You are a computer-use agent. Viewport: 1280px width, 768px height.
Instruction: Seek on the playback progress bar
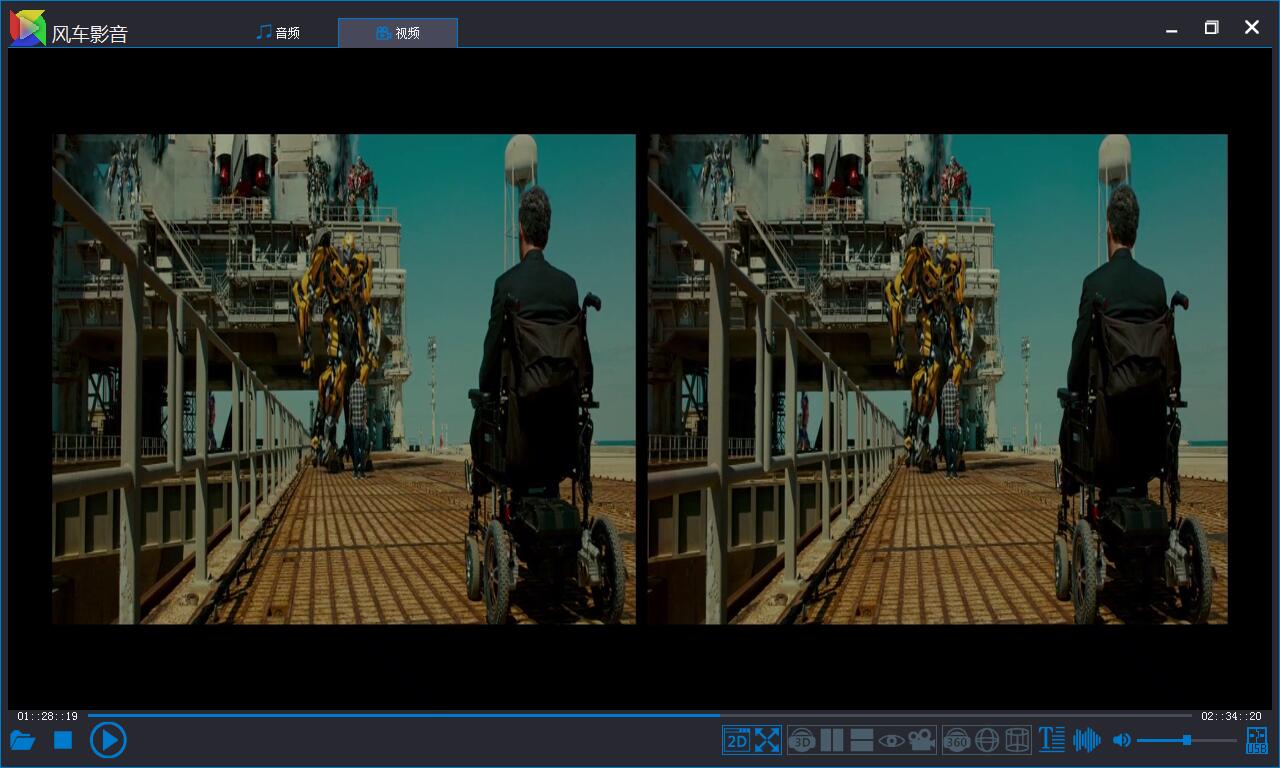tap(639, 715)
